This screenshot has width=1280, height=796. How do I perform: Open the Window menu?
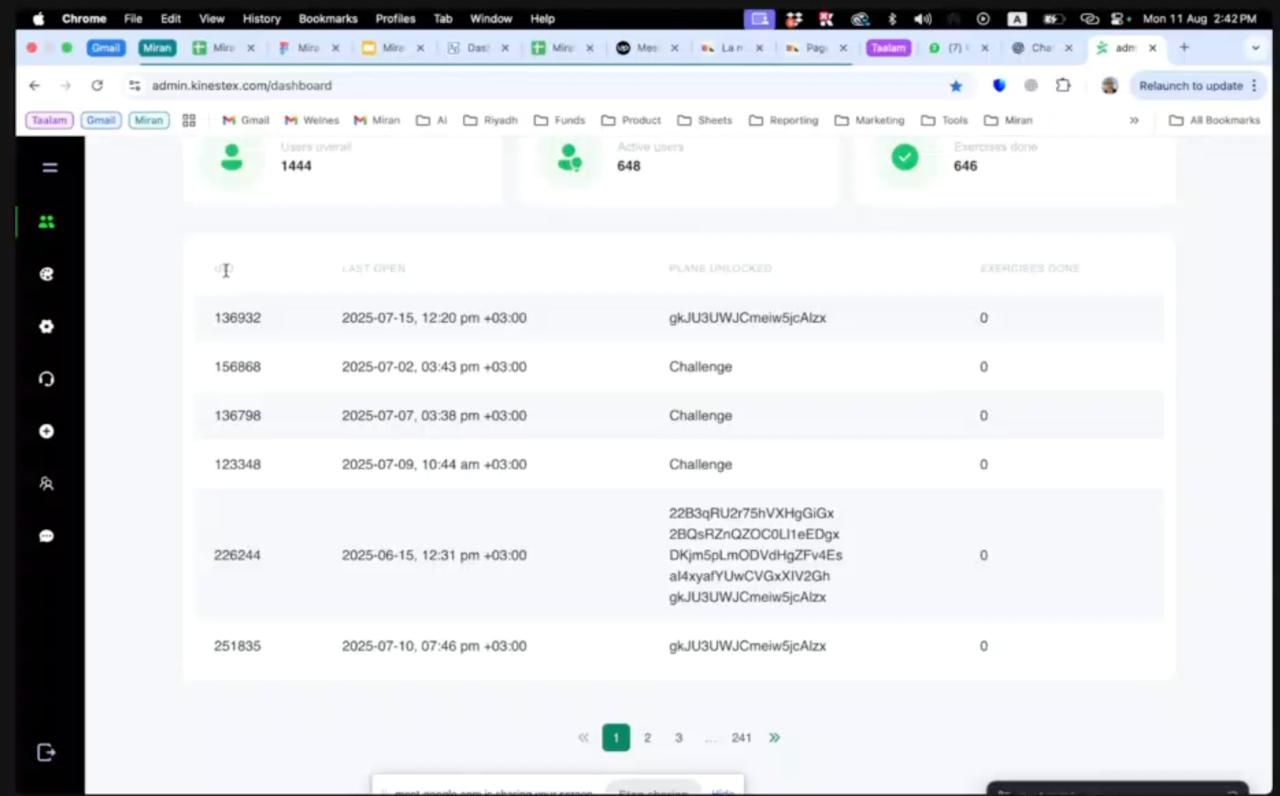(x=491, y=19)
